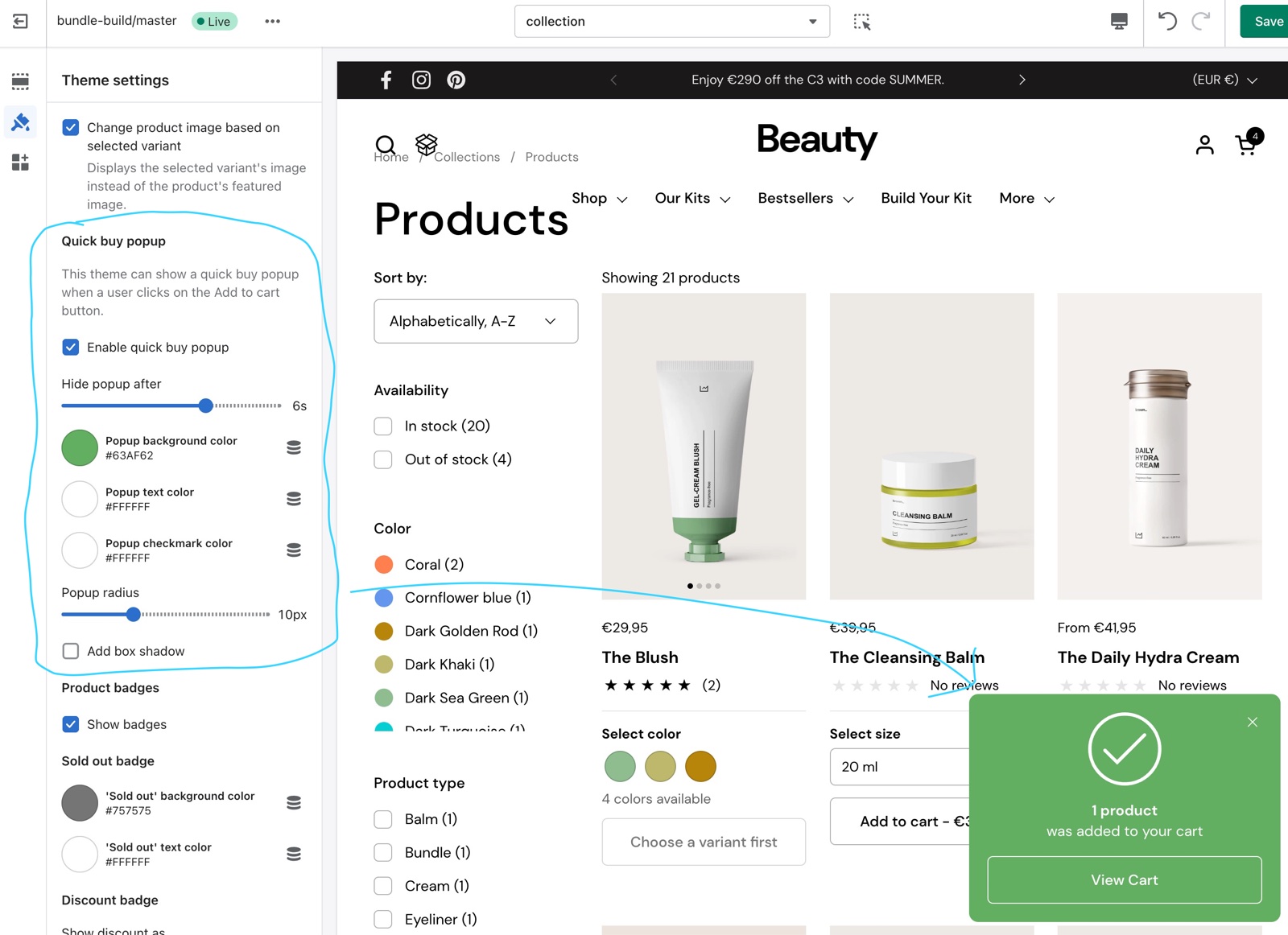1288x935 pixels.
Task: Open the Alphabetically, A-Z sort dropdown
Action: [476, 321]
